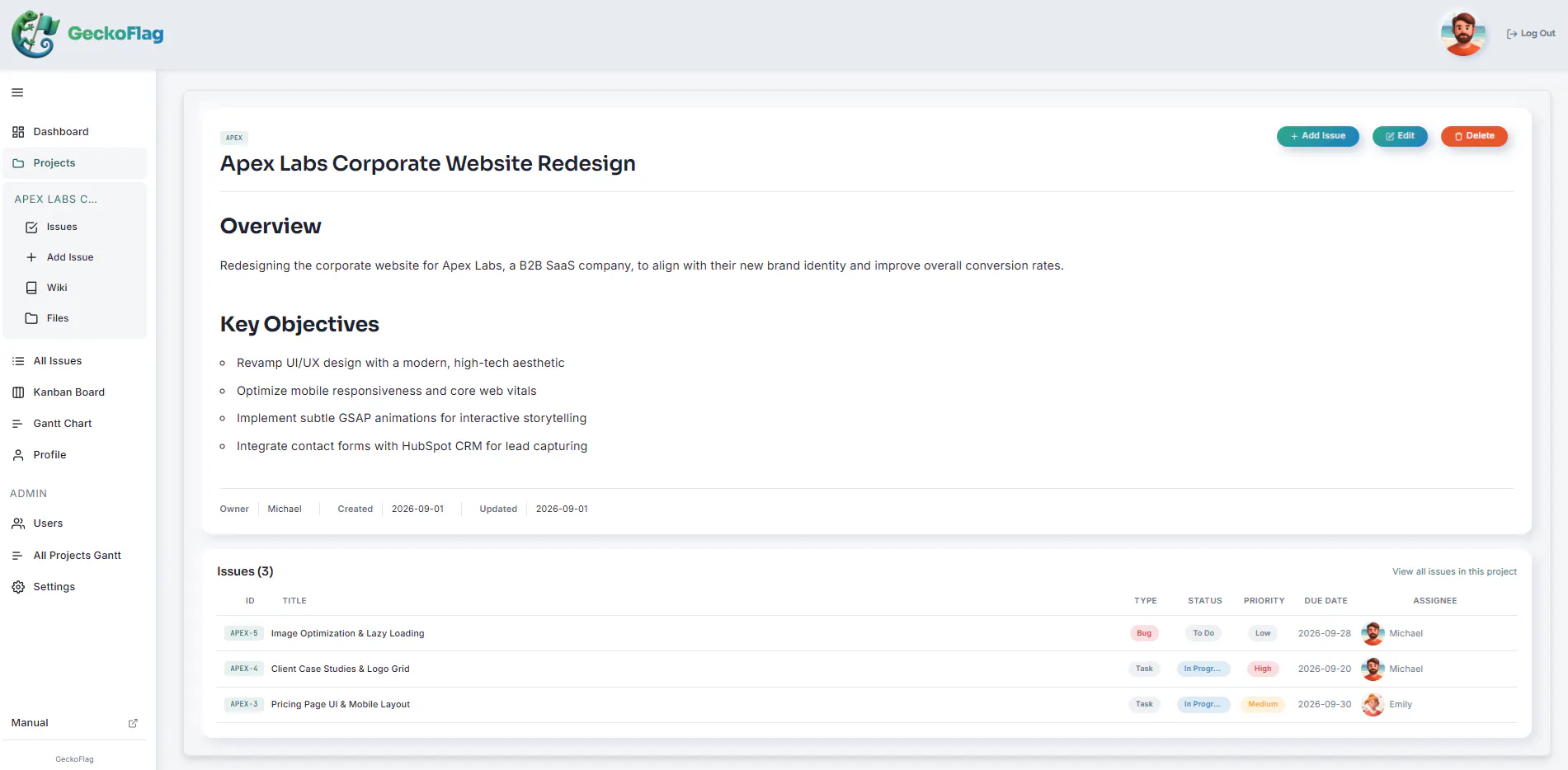Viewport: 1568px width, 770px height.
Task: Click the 'Issues (3)' section heading
Action: coord(245,571)
